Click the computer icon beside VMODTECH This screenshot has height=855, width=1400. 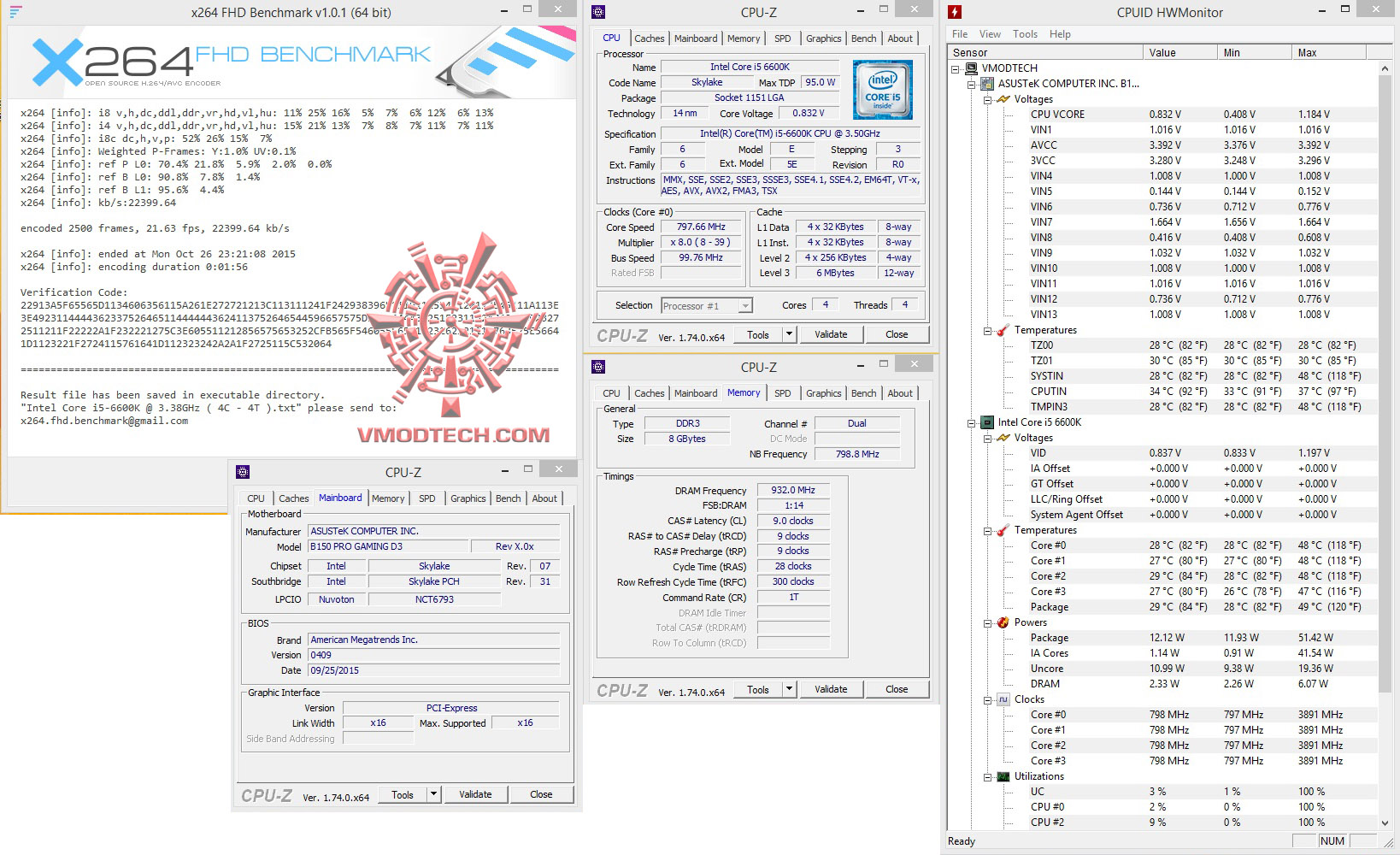[973, 68]
